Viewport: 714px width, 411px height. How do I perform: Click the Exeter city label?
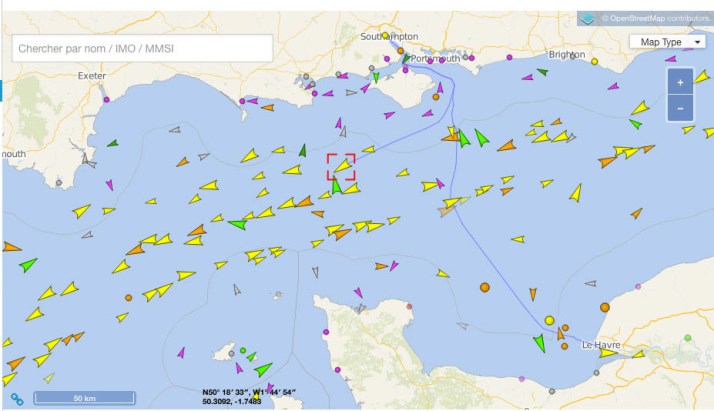(x=91, y=75)
